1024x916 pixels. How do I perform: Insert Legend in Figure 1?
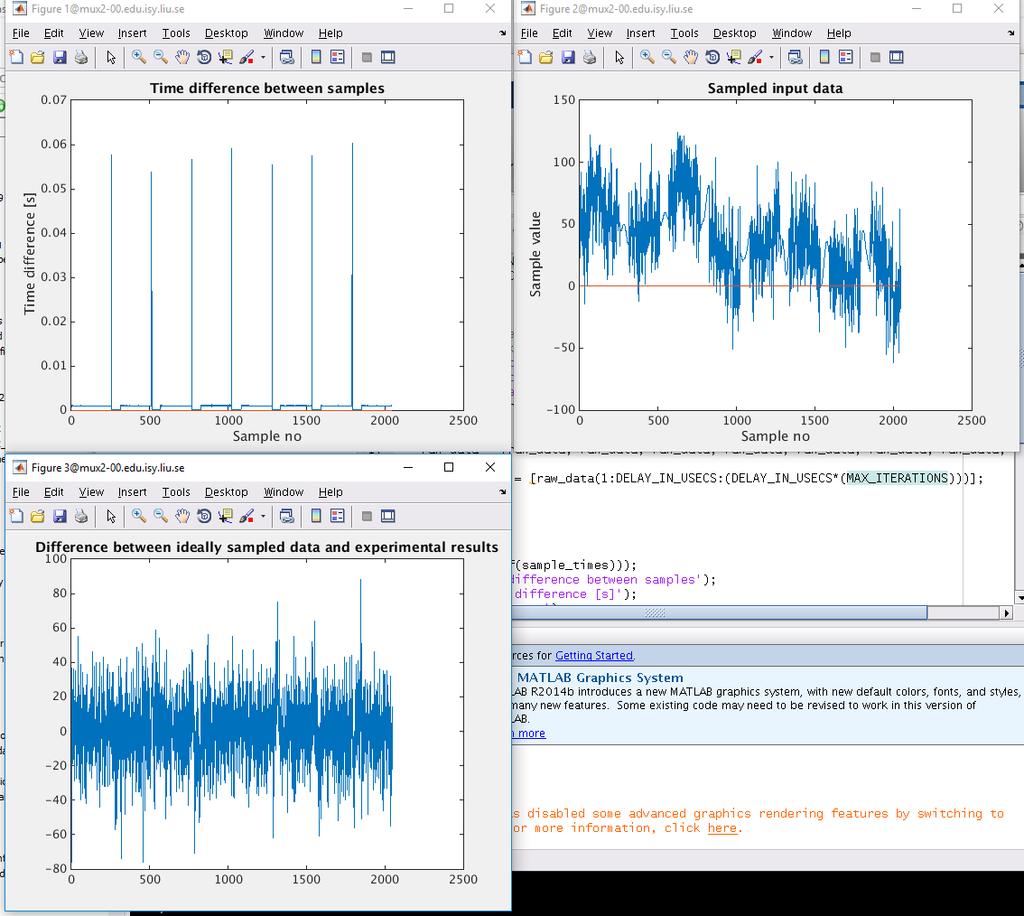tap(338, 57)
